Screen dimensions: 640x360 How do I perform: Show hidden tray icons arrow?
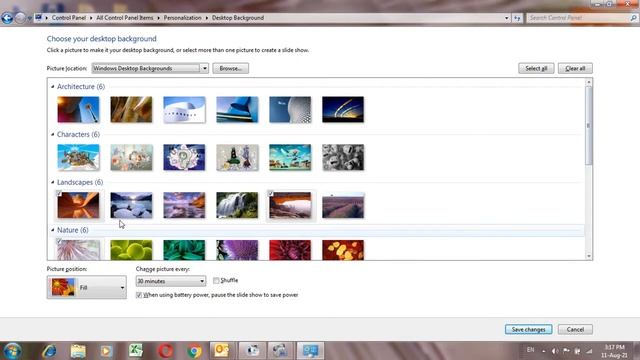pyautogui.click(x=544, y=351)
